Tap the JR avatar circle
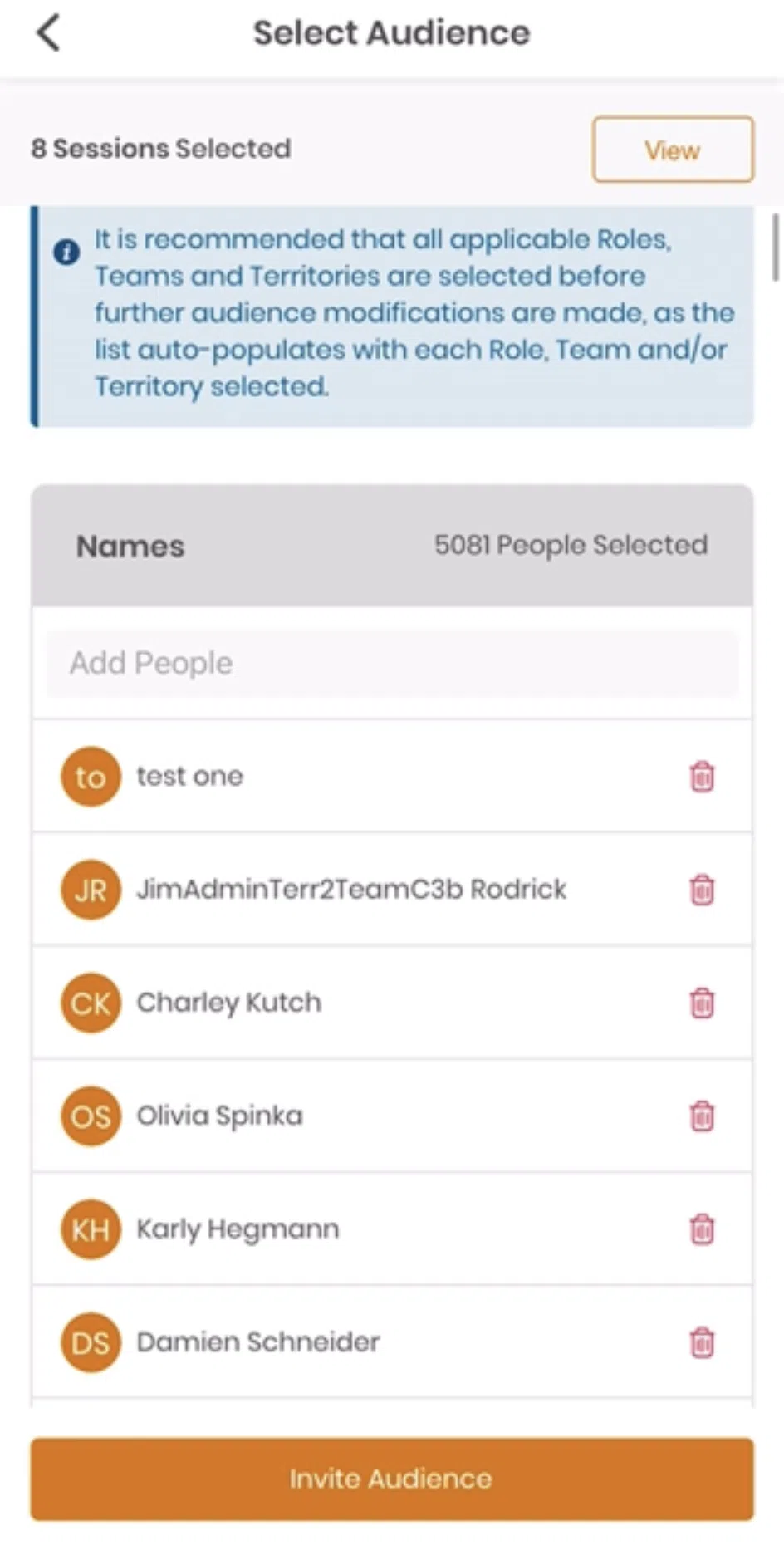Viewport: 784px width, 1550px height. (91, 890)
